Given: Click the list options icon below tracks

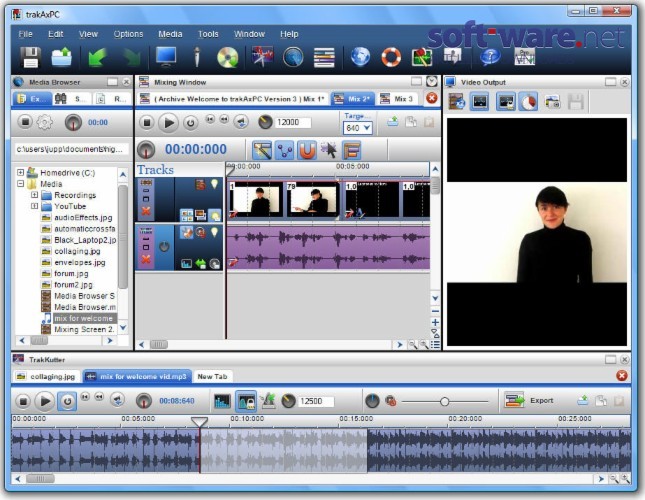Looking at the screenshot, I should [435, 345].
